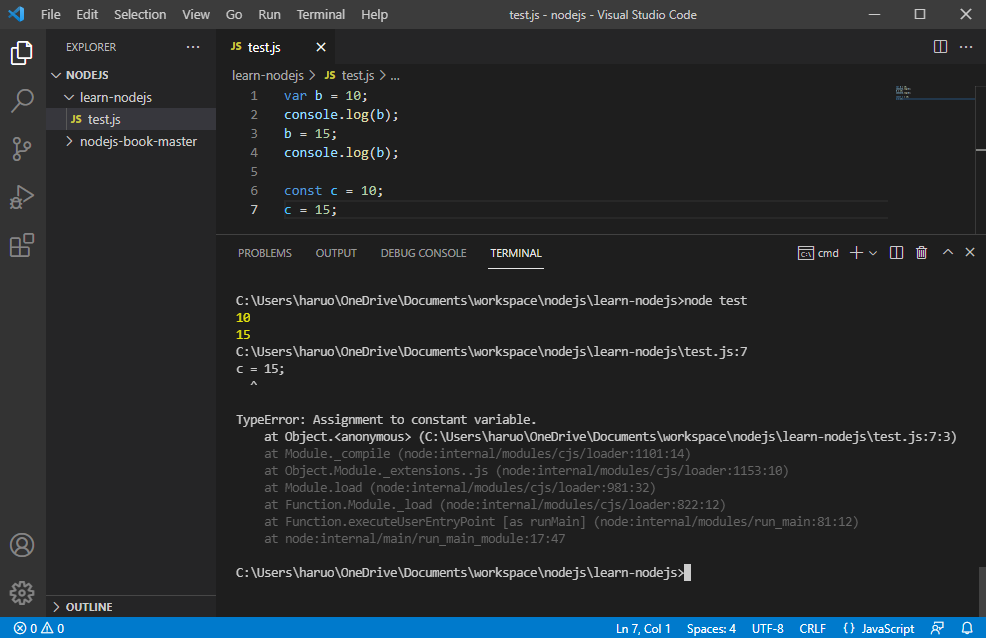This screenshot has width=986, height=638.
Task: Change indentation via Spaces: 4
Action: click(711, 628)
